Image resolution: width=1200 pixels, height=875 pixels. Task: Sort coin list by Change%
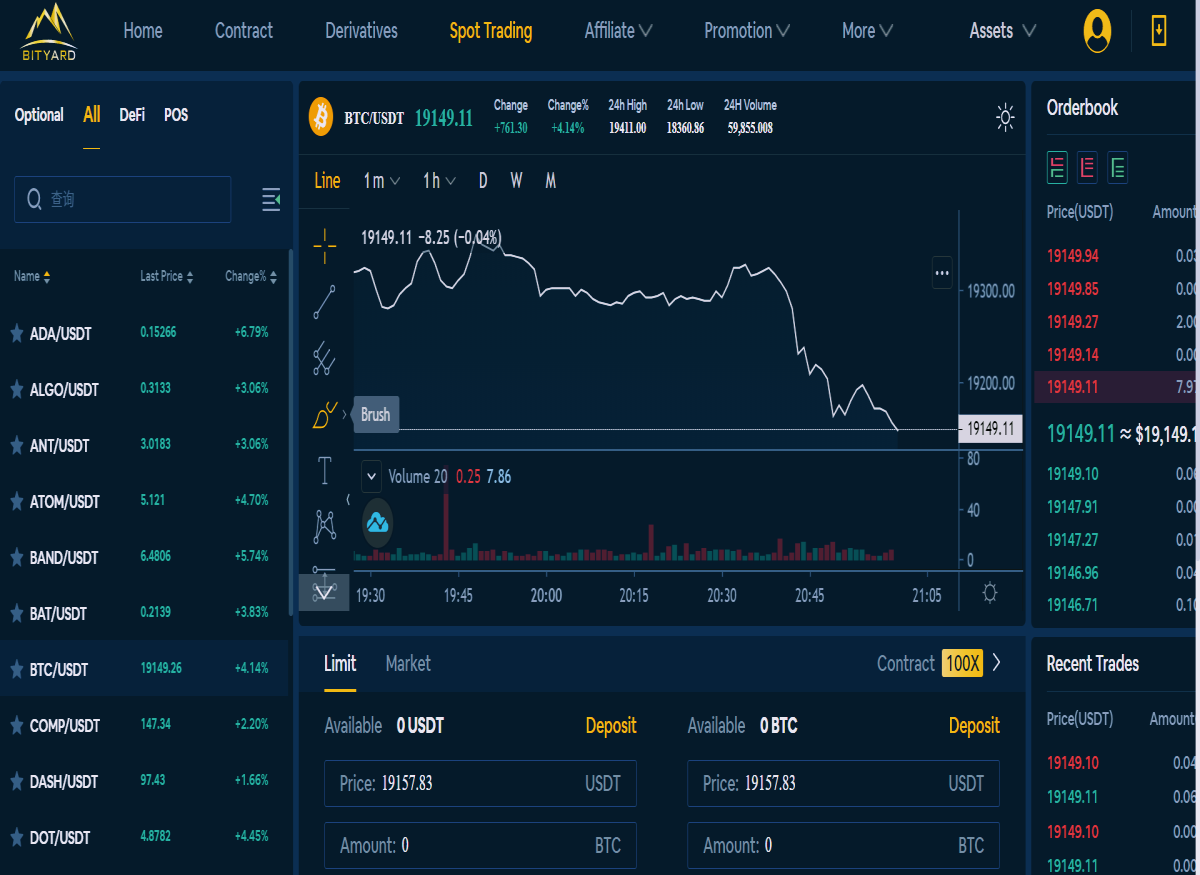pos(251,276)
